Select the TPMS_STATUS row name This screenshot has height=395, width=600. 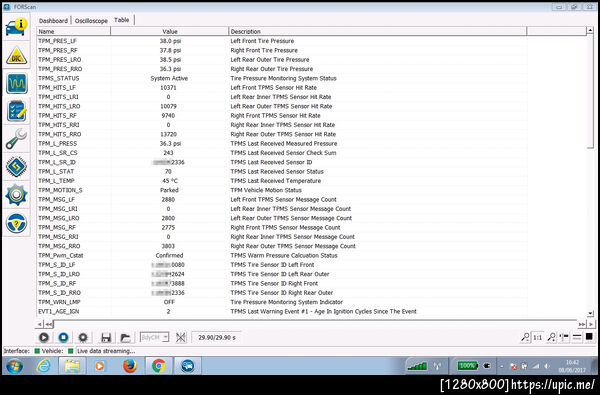(59, 78)
